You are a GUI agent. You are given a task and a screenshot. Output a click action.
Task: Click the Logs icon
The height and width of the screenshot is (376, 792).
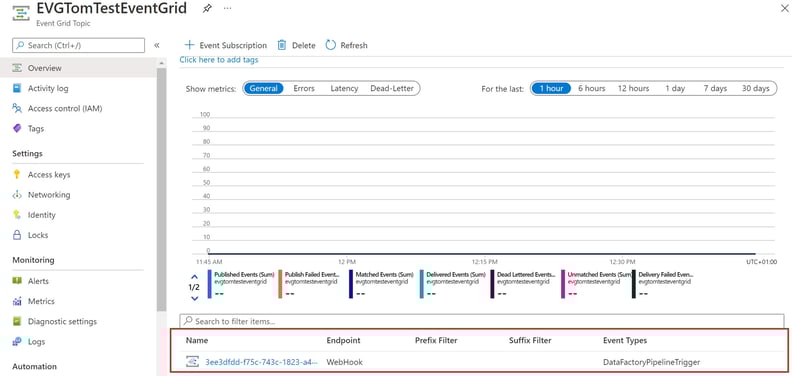click(x=17, y=342)
